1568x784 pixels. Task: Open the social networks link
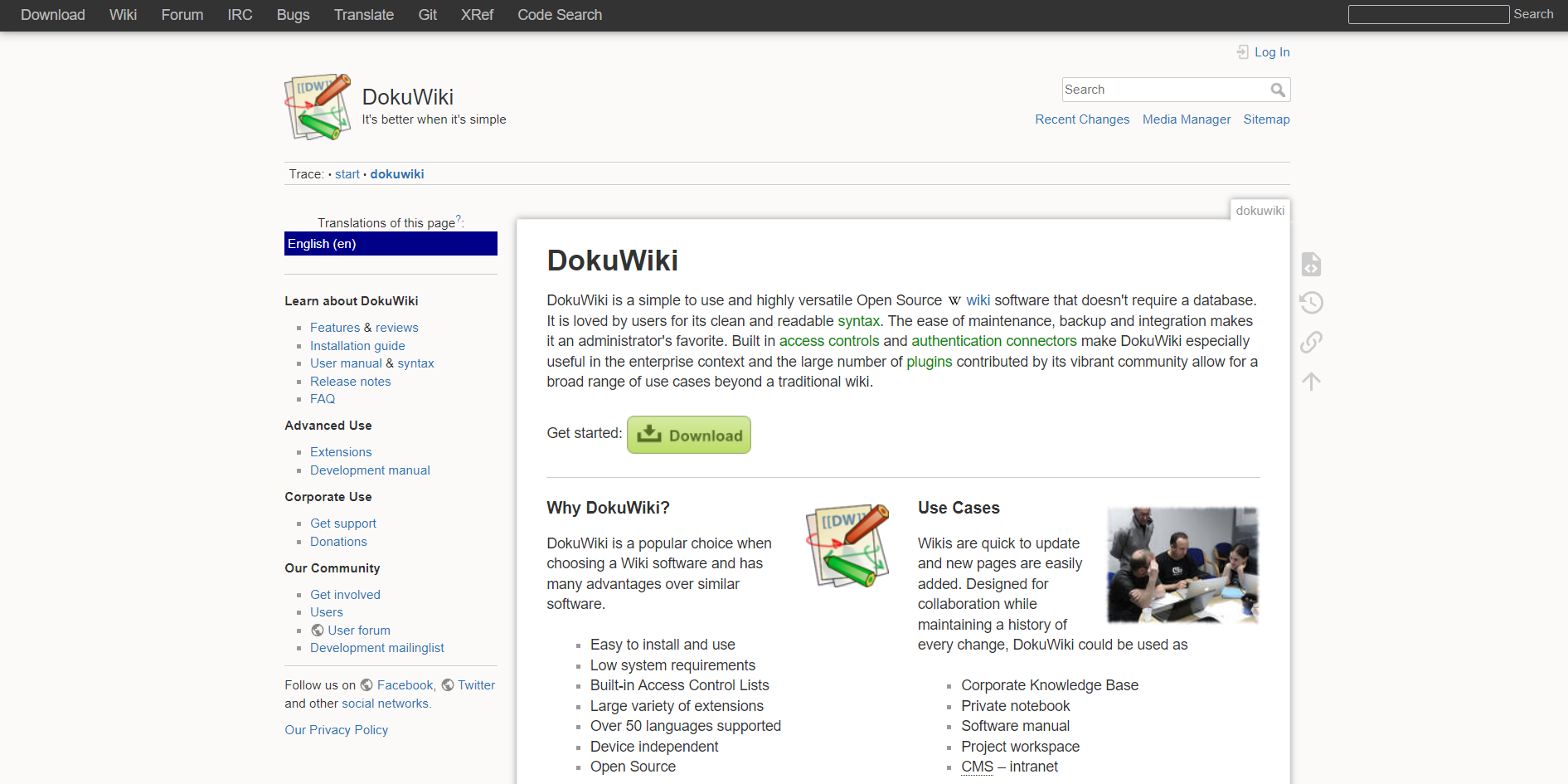point(386,704)
